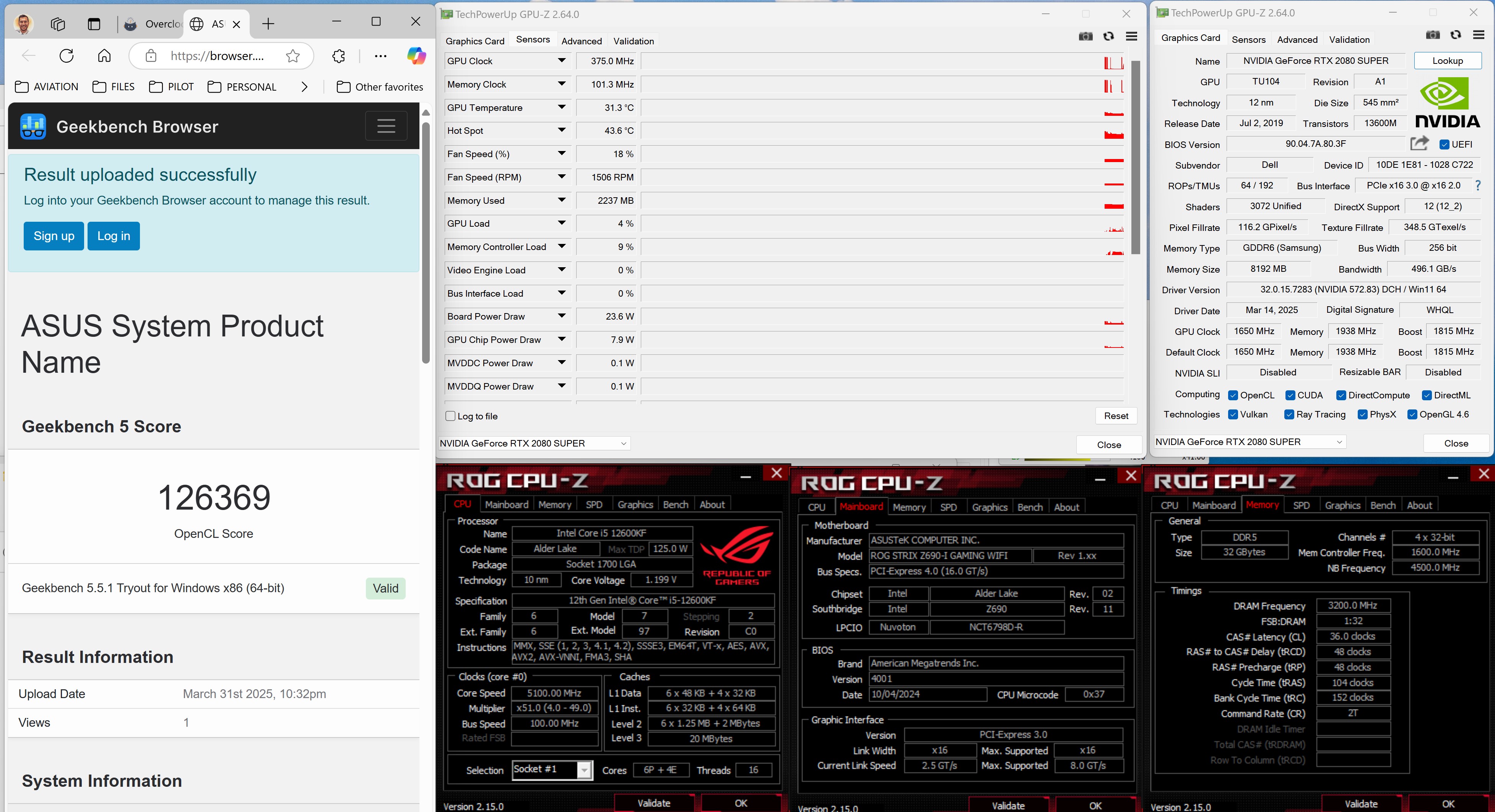Take screenshot in GPU-Z Graphics Card window
The height and width of the screenshot is (812, 1495).
[x=1432, y=35]
